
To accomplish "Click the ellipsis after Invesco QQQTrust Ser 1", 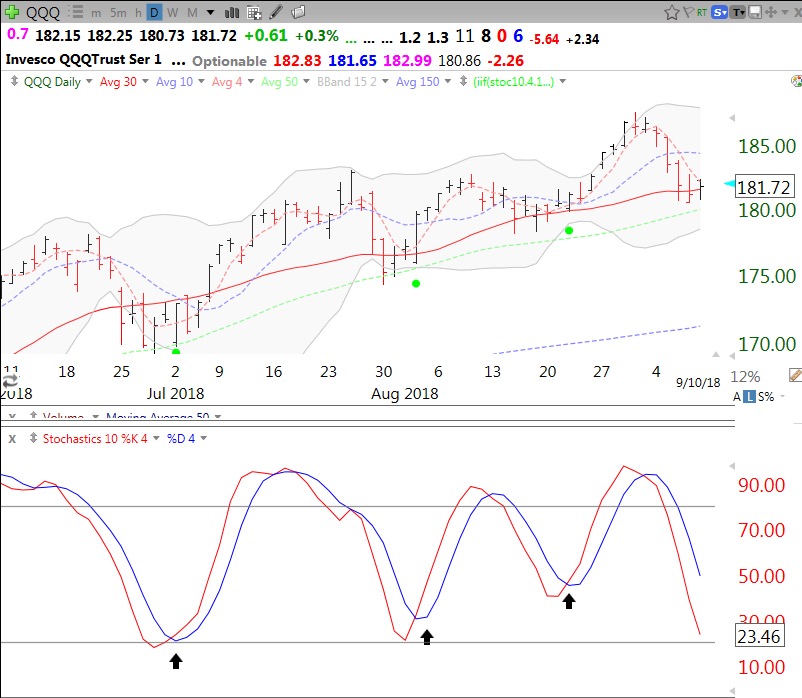I will click(x=178, y=62).
